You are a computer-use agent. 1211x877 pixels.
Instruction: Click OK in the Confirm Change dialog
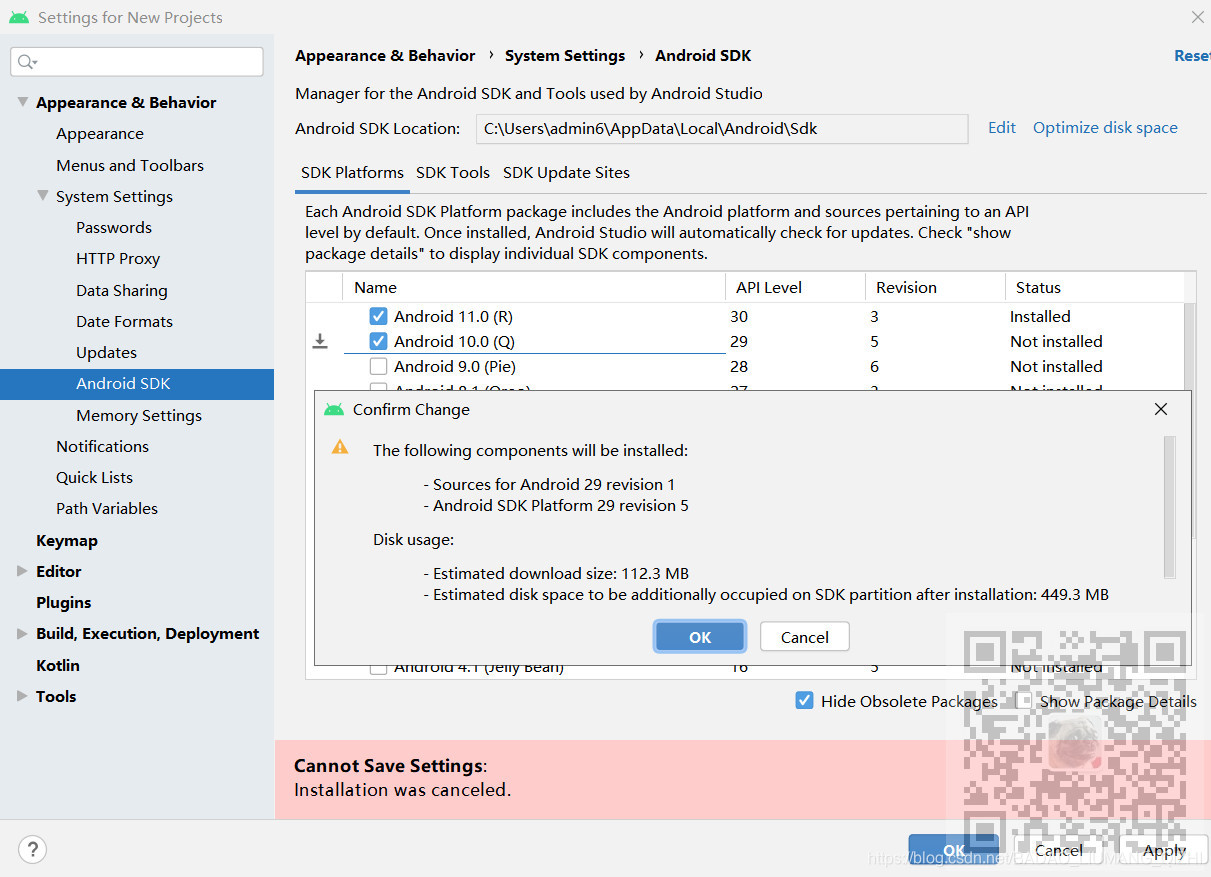pyautogui.click(x=700, y=637)
